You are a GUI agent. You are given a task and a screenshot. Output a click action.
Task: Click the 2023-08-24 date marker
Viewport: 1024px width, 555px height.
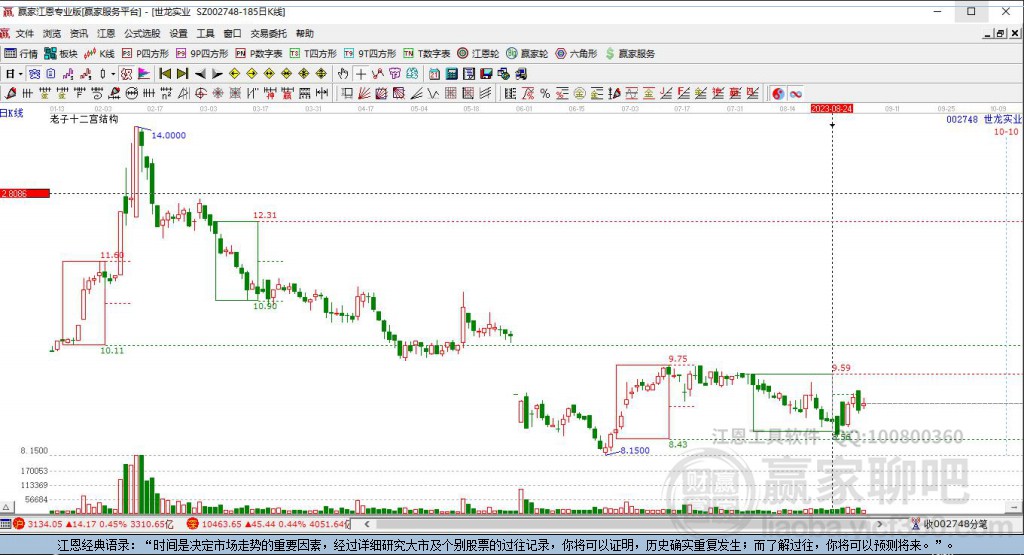pyautogui.click(x=832, y=108)
